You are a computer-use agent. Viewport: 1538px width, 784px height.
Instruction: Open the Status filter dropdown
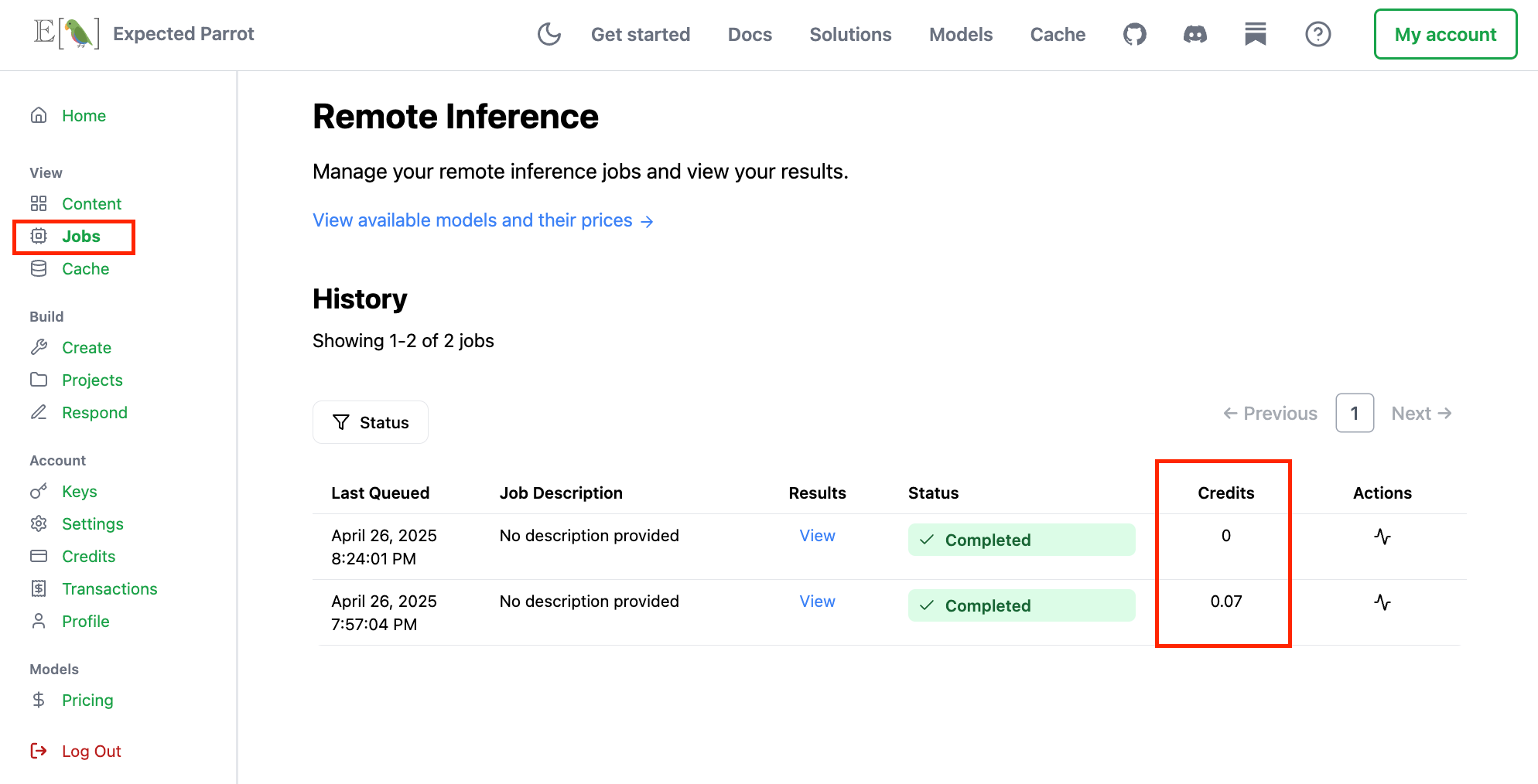pos(371,422)
